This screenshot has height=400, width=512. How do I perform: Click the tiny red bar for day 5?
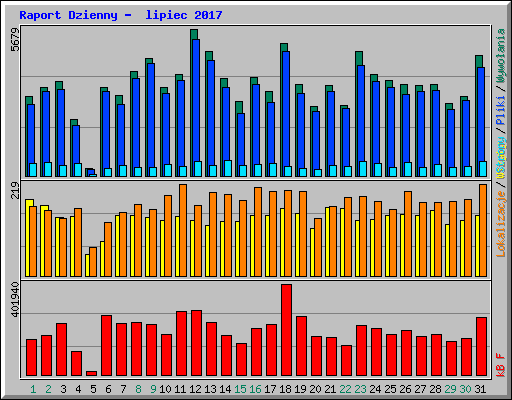pos(91,374)
